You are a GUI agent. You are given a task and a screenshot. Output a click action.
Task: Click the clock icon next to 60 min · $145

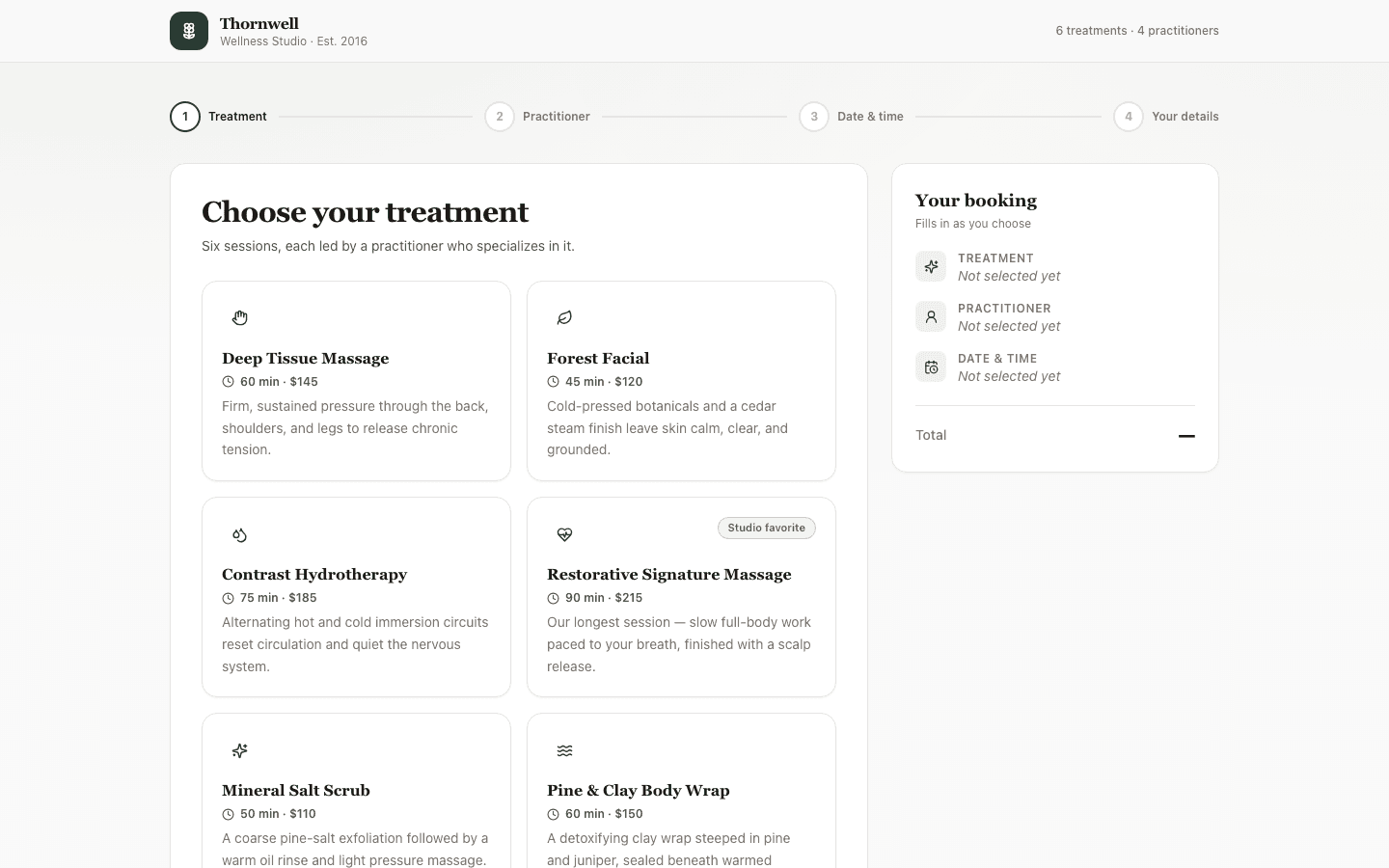[228, 382]
